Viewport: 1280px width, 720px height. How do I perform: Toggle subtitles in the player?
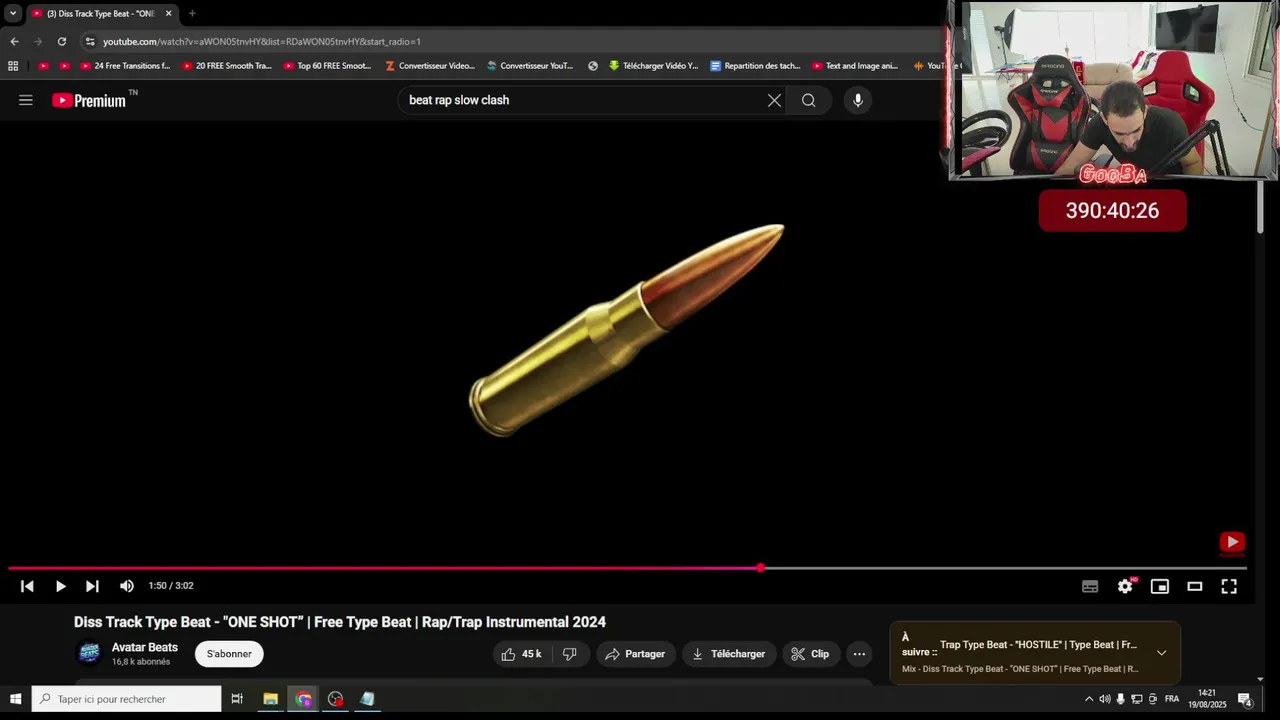(x=1090, y=586)
